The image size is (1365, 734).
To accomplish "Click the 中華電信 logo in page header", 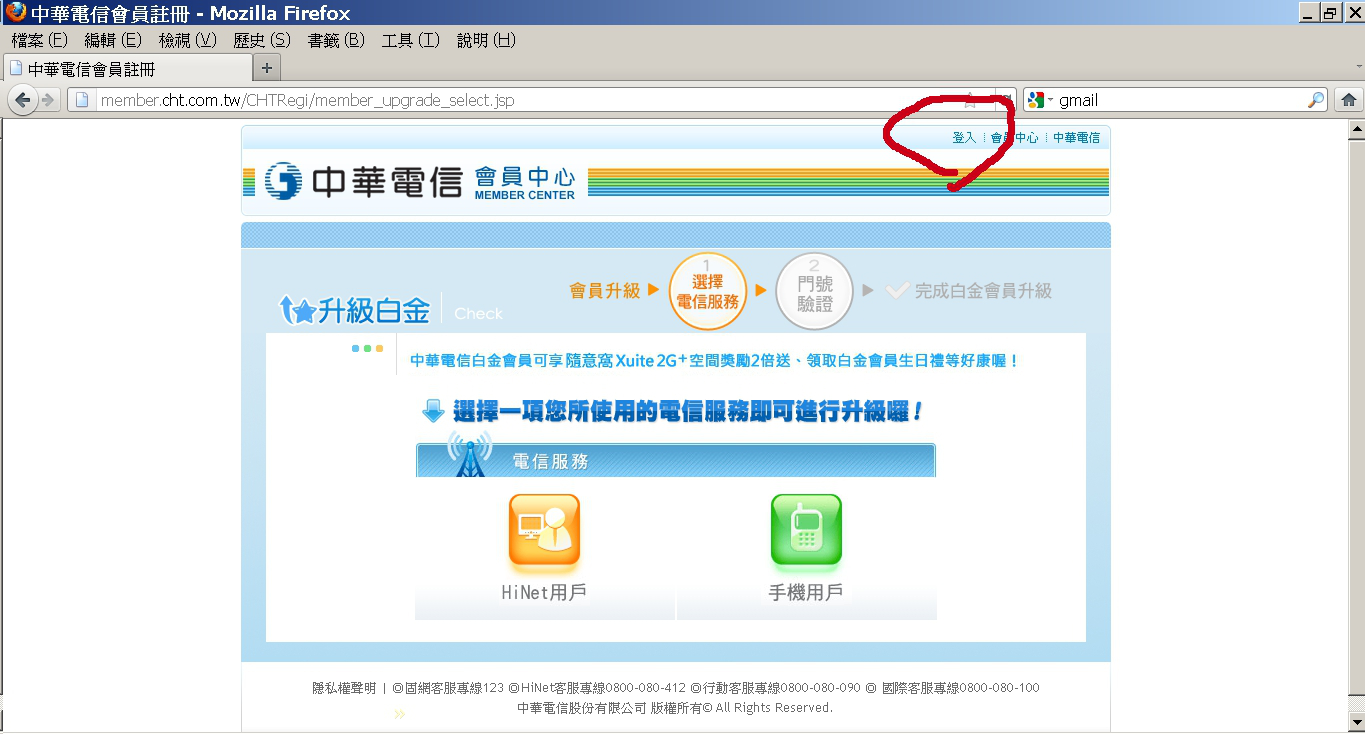I will (x=363, y=181).
